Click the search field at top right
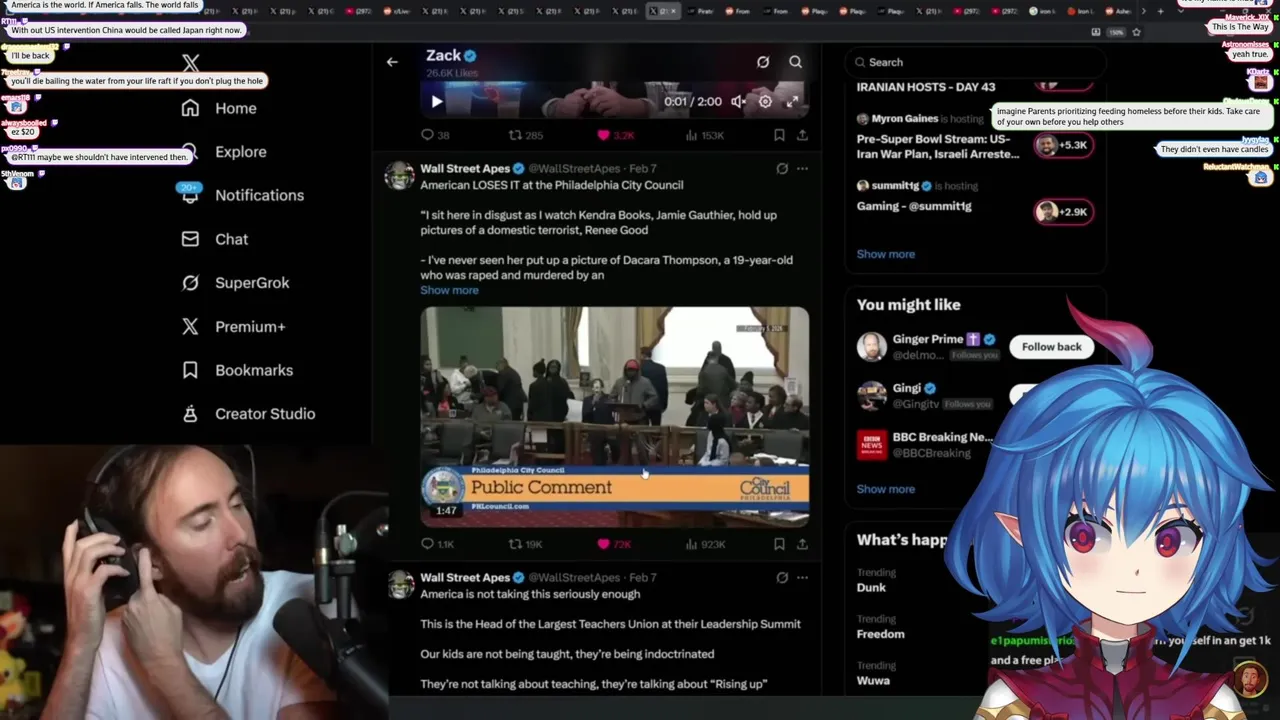This screenshot has height=720, width=1280. click(975, 62)
